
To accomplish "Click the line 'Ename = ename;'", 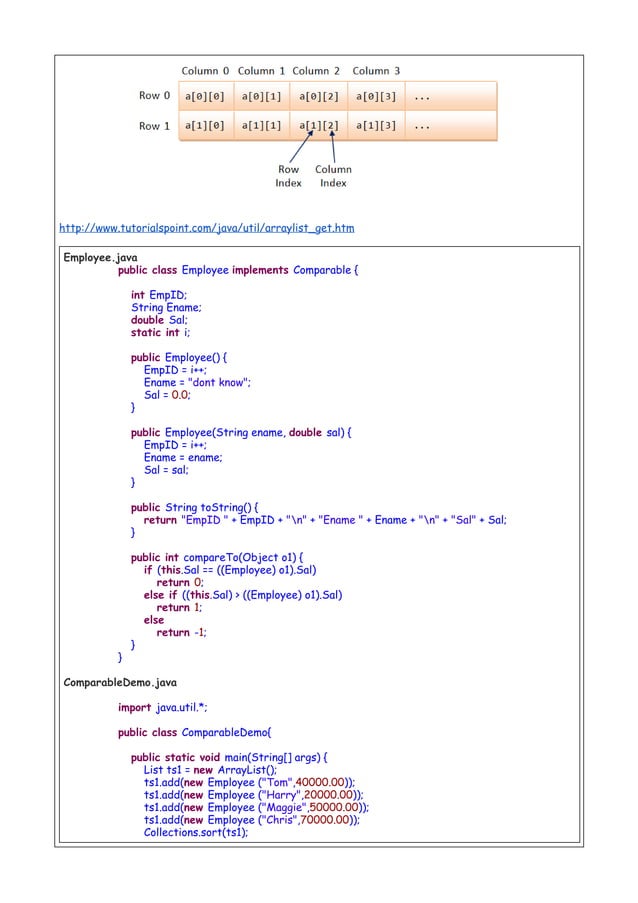I will tap(183, 458).
